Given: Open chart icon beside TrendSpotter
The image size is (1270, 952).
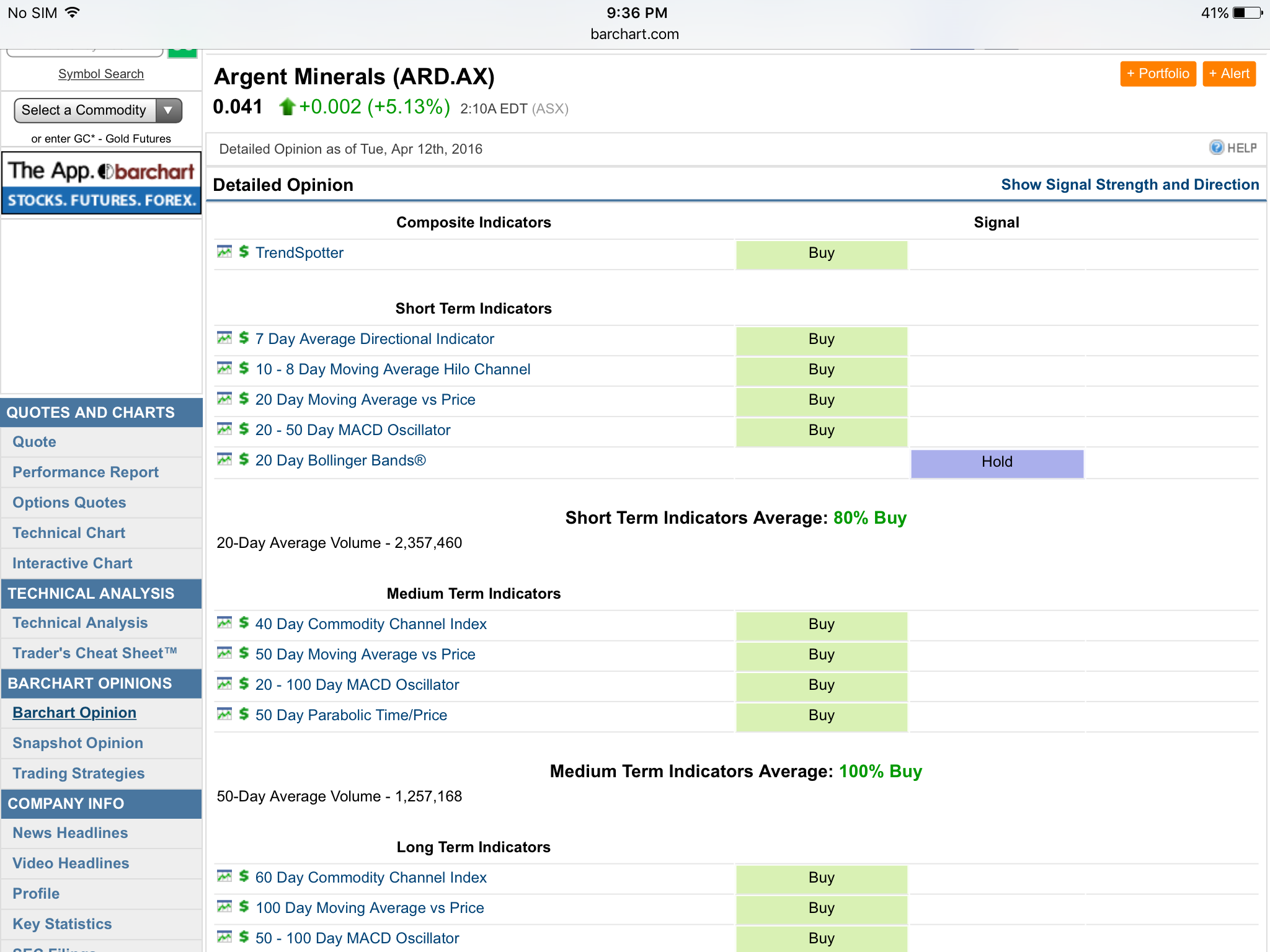Looking at the screenshot, I should click(x=224, y=252).
